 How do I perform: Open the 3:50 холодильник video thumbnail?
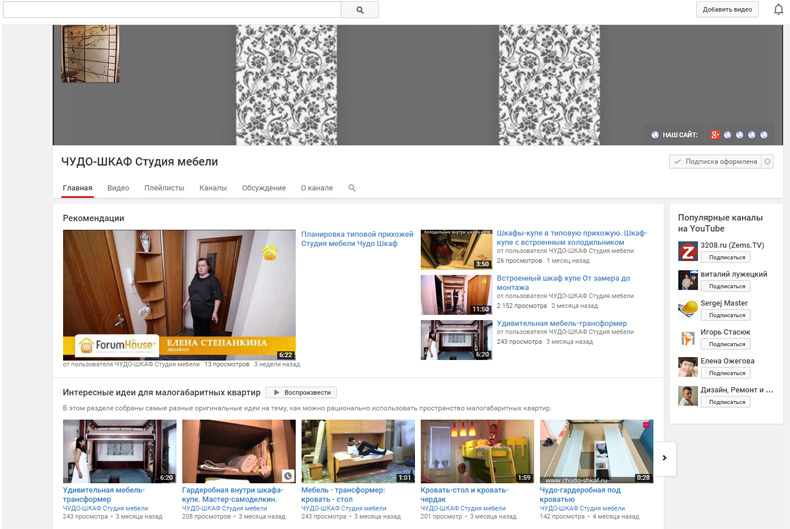(456, 249)
